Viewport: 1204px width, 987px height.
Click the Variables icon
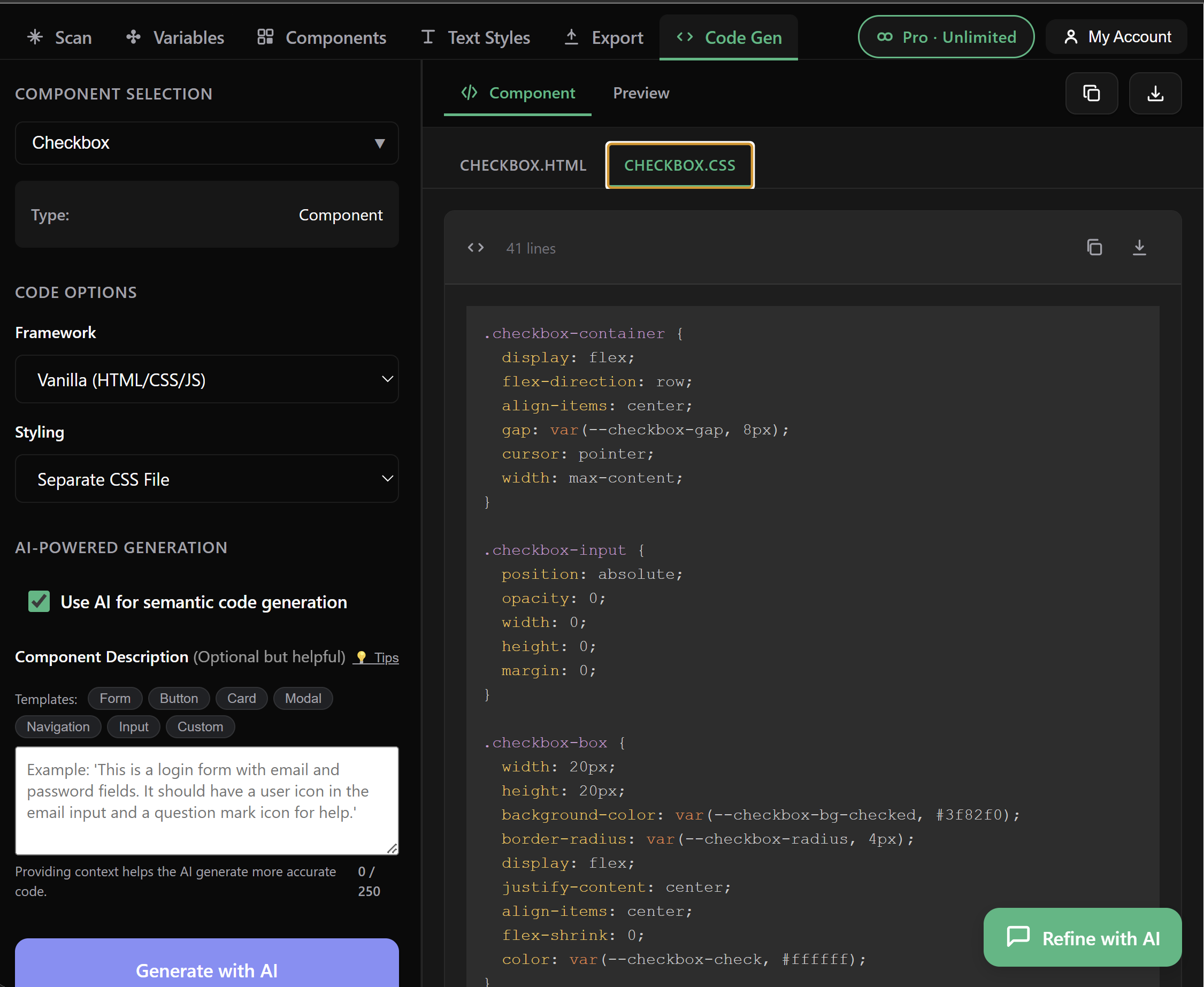point(134,37)
